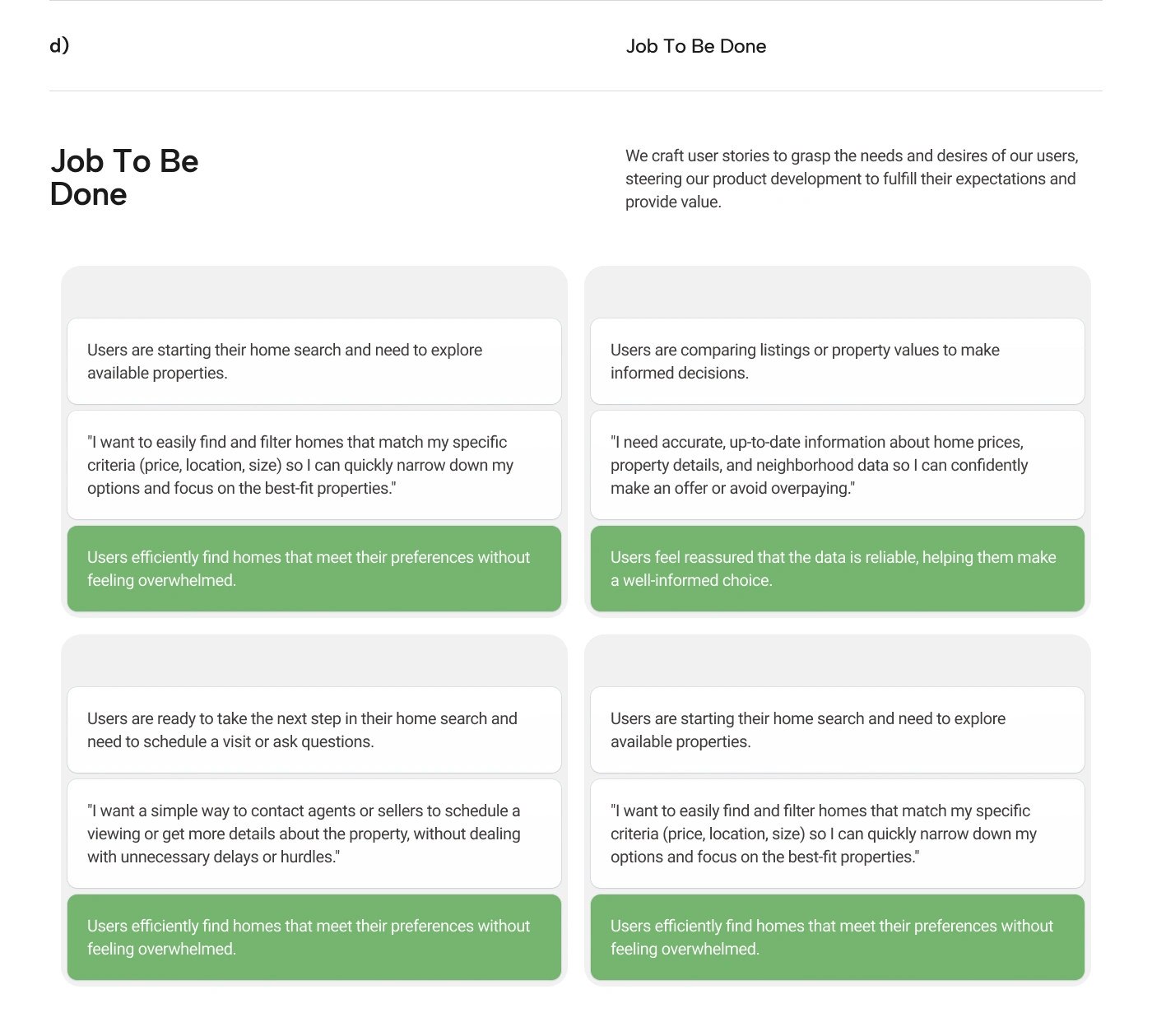Click "starting their home search" box in bottom-right card
This screenshot has height=1036, width=1152.
837,730
